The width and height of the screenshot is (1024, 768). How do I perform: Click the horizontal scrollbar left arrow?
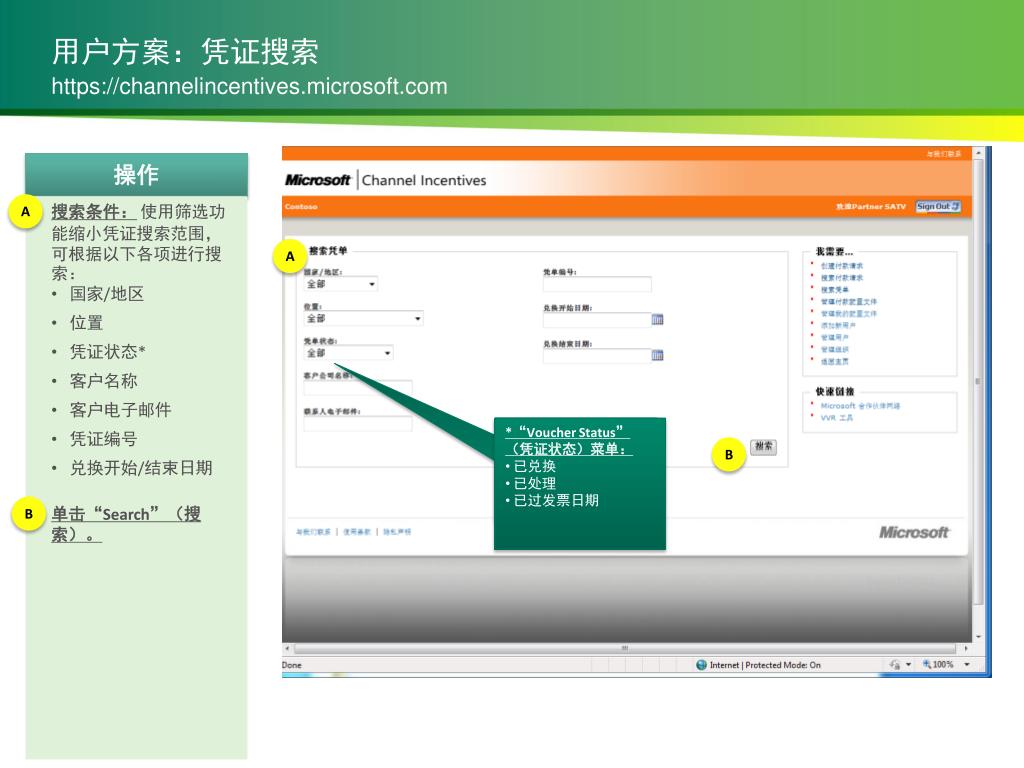pyautogui.click(x=287, y=648)
